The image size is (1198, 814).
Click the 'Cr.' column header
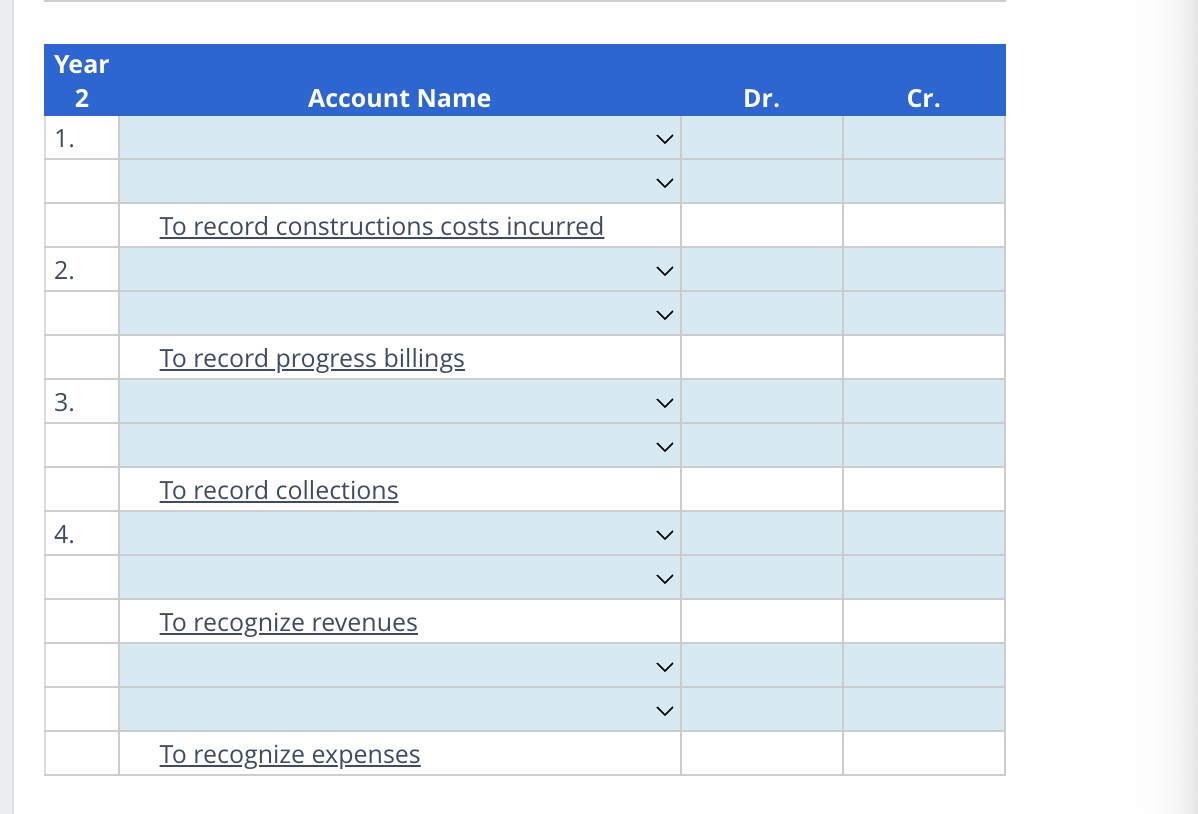924,98
